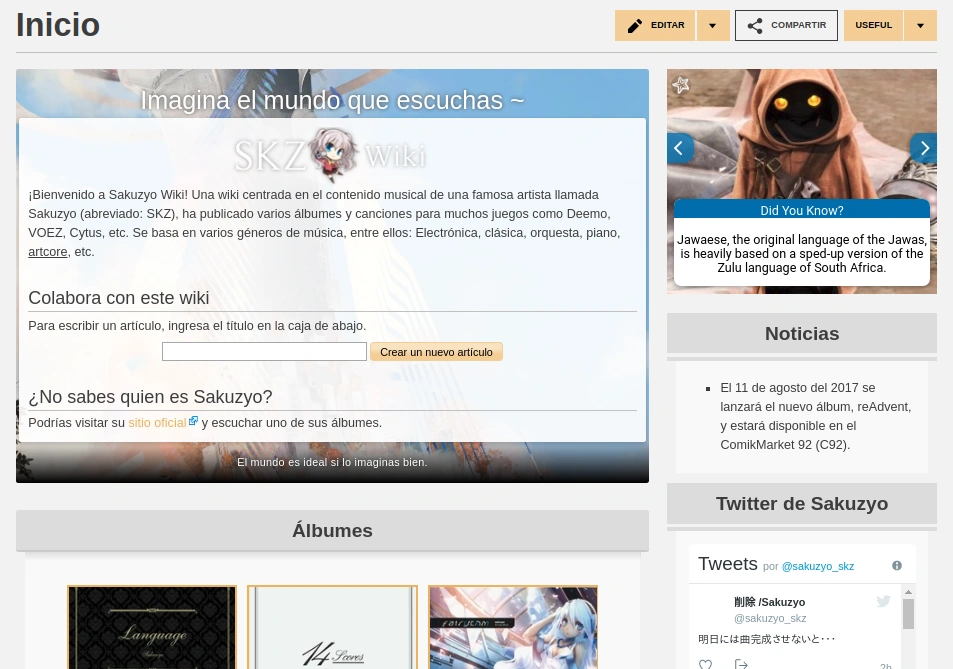Focus the new article title input box
Screen dimensions: 953x669
[x=264, y=351]
